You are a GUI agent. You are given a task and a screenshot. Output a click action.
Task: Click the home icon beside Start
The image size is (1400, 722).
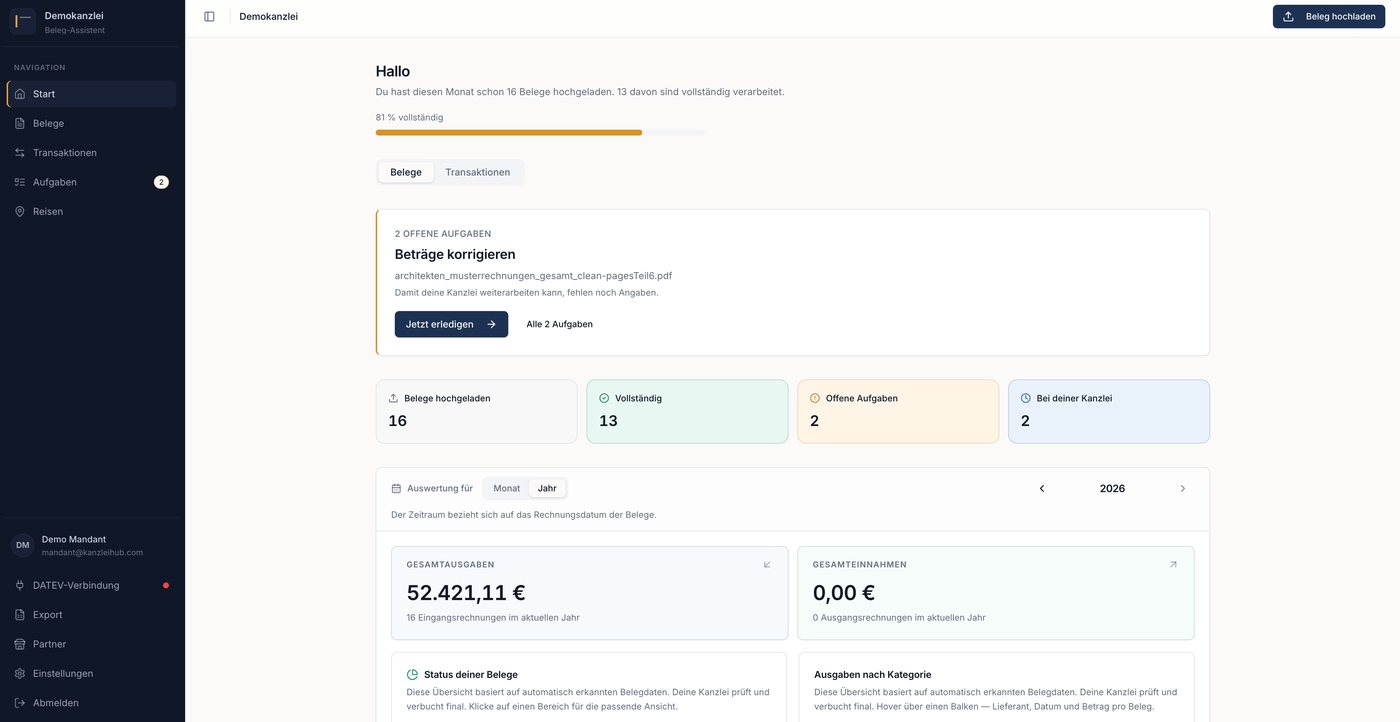coord(20,94)
